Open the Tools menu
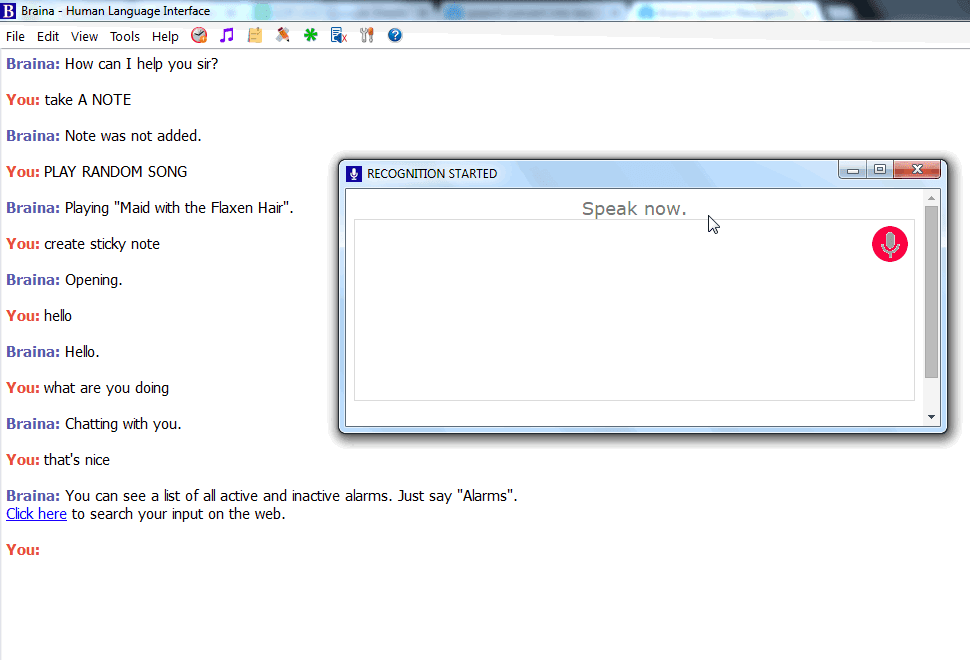This screenshot has width=970, height=660. (x=124, y=36)
